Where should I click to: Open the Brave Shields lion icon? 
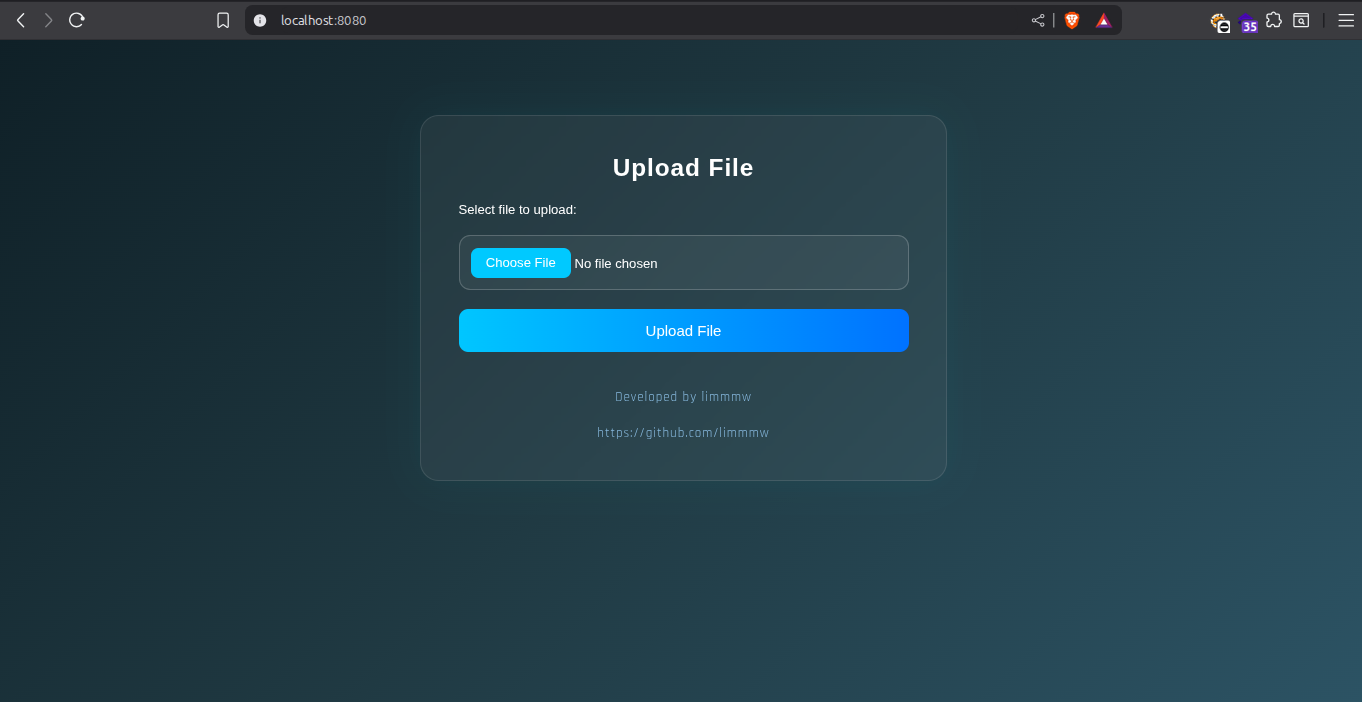pos(1072,20)
